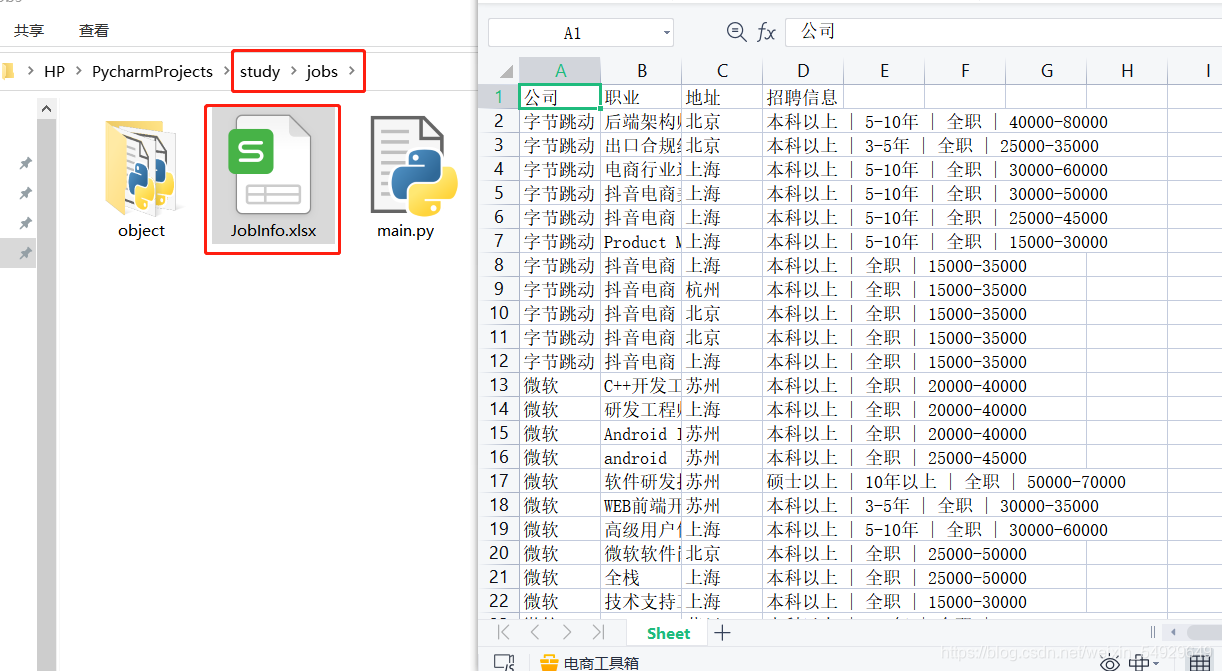Go to first sheet navigation arrow
1222x671 pixels.
point(504,632)
